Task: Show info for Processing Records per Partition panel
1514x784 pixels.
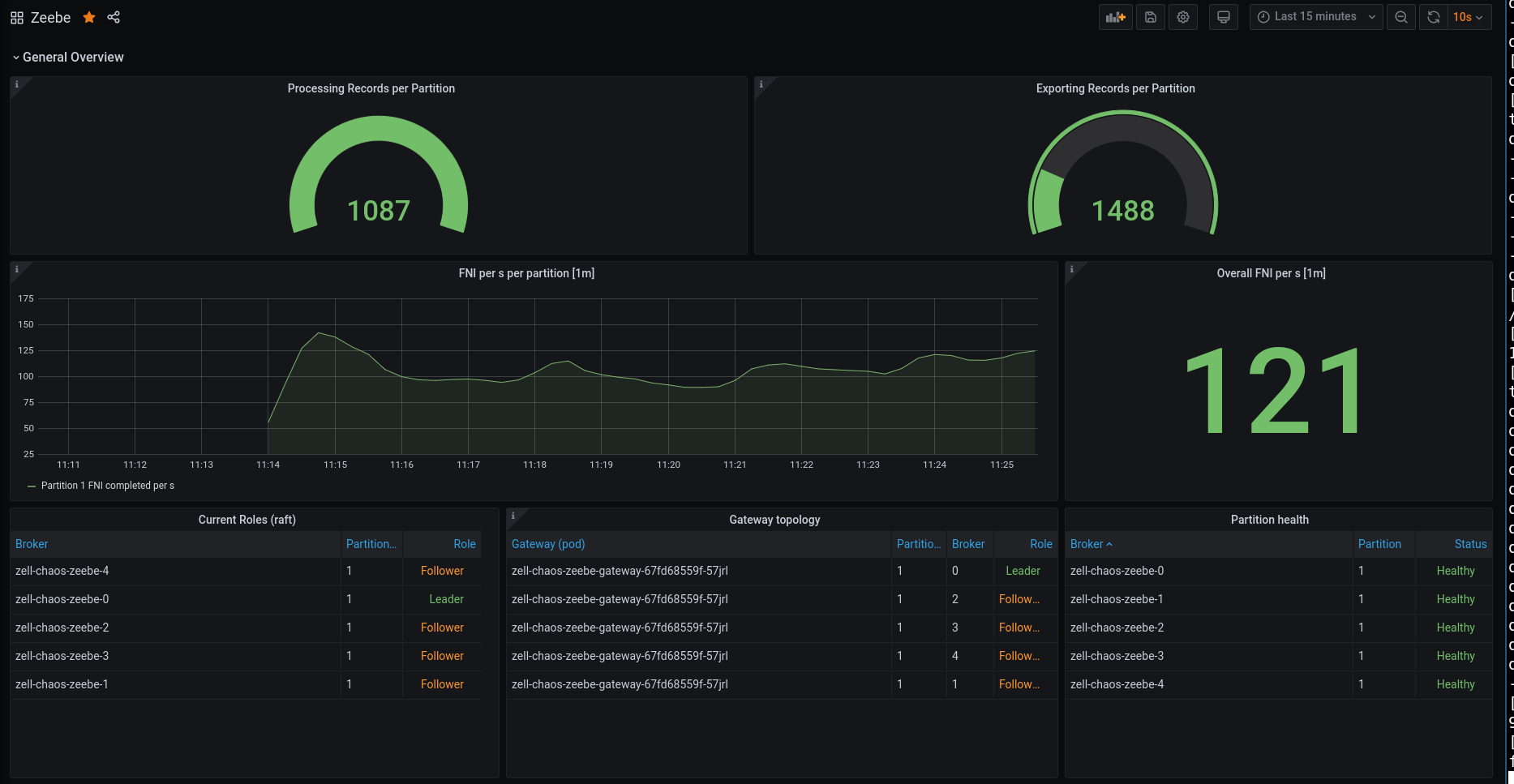Action: (x=17, y=84)
